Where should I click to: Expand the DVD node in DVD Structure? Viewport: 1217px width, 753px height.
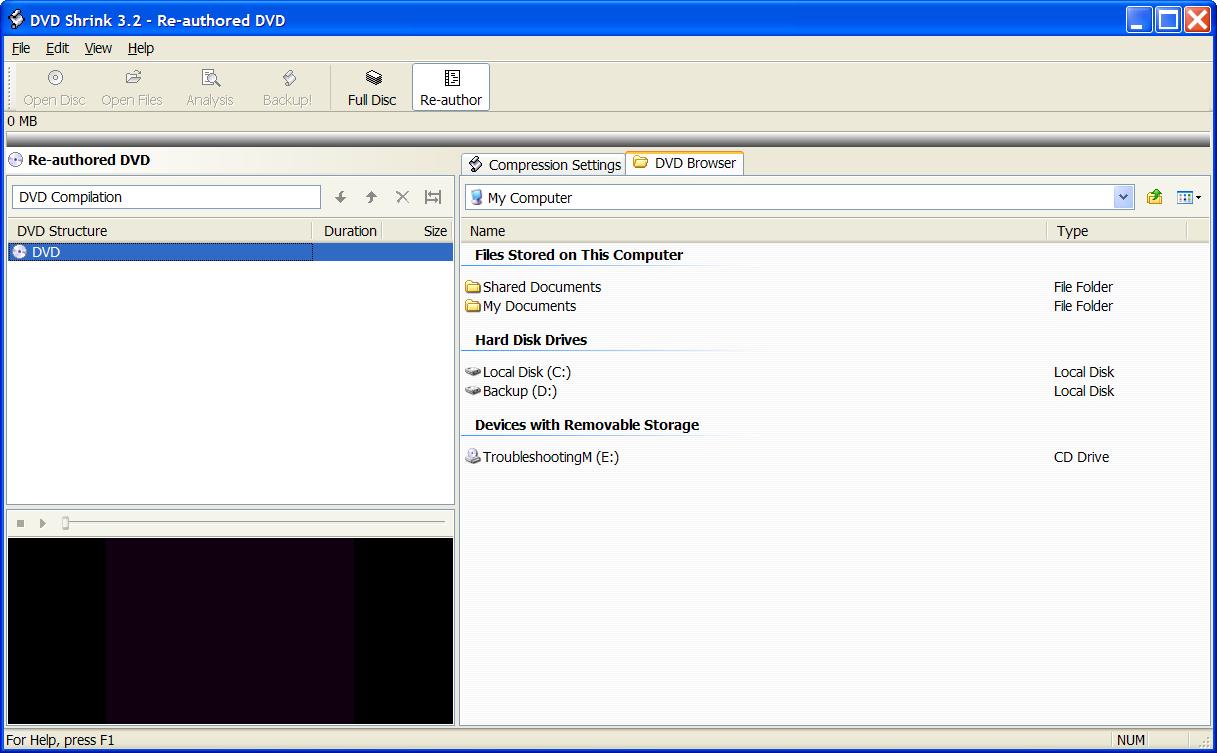click(20, 252)
